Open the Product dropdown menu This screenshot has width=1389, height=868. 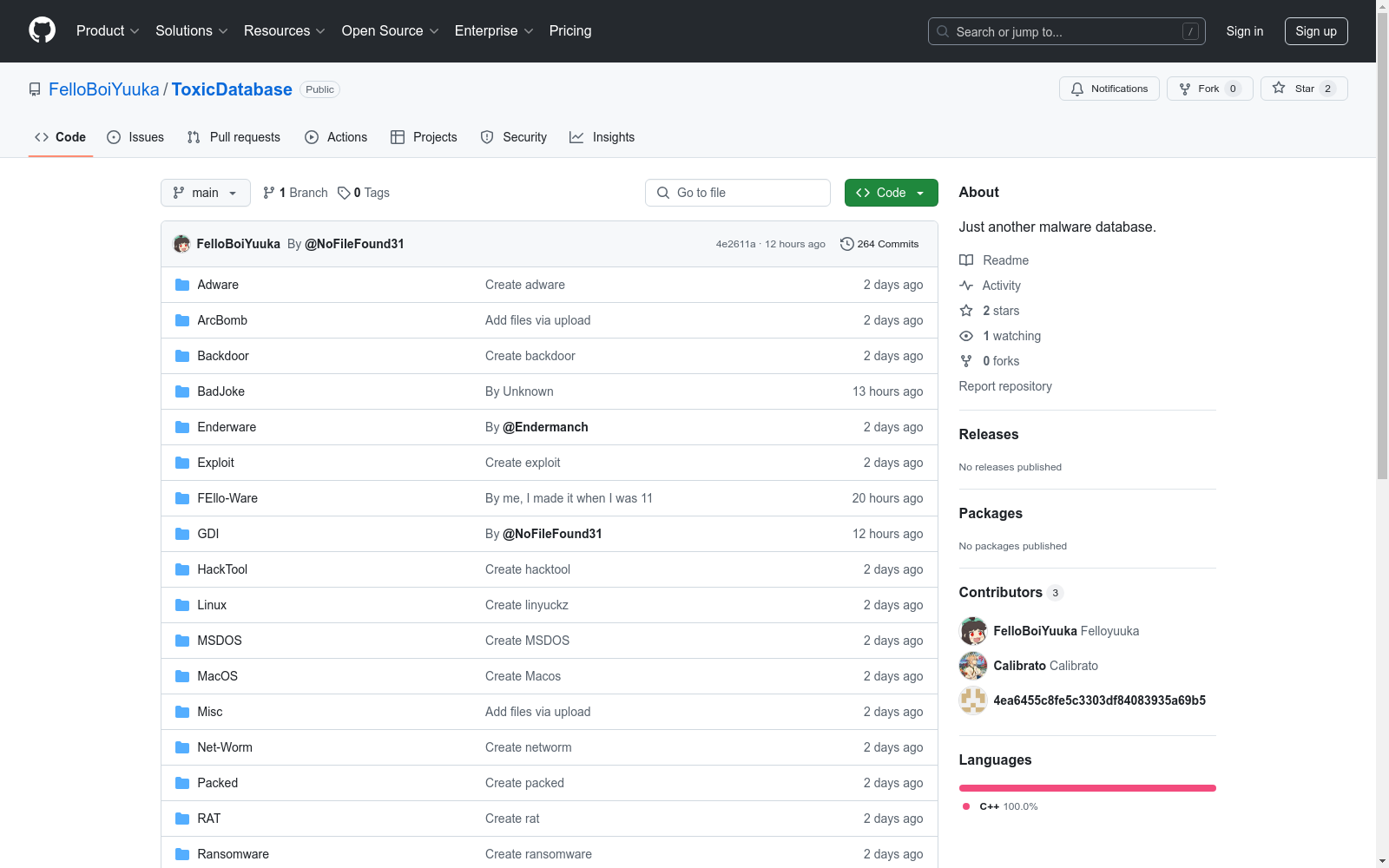[x=108, y=30]
